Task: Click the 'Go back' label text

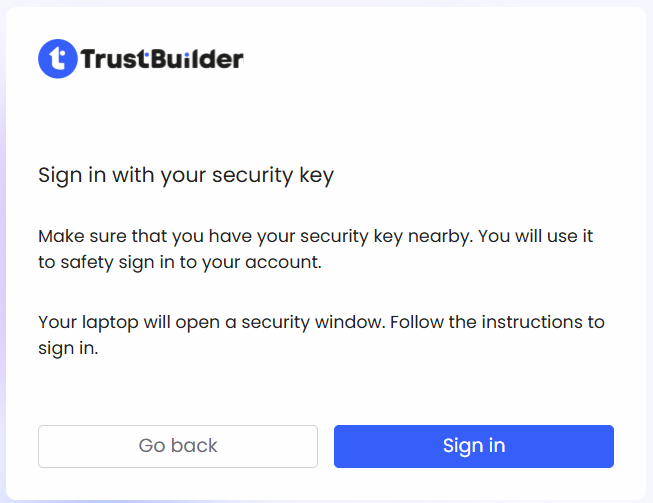Action: [x=178, y=446]
